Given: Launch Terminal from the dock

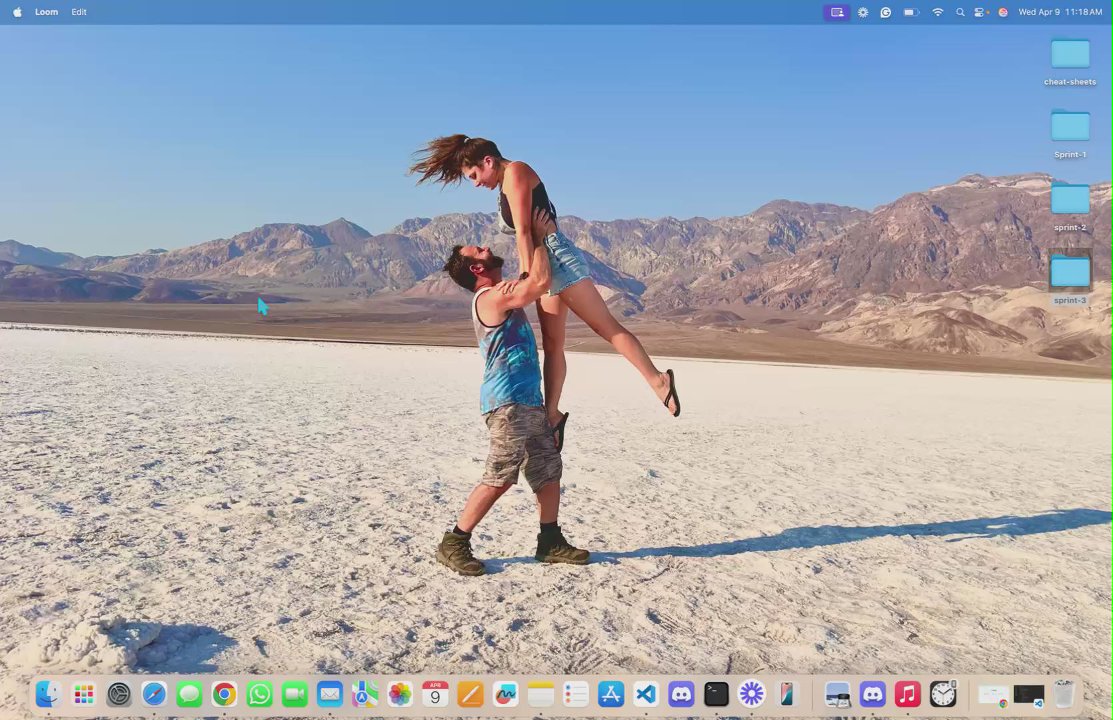Looking at the screenshot, I should (x=716, y=694).
